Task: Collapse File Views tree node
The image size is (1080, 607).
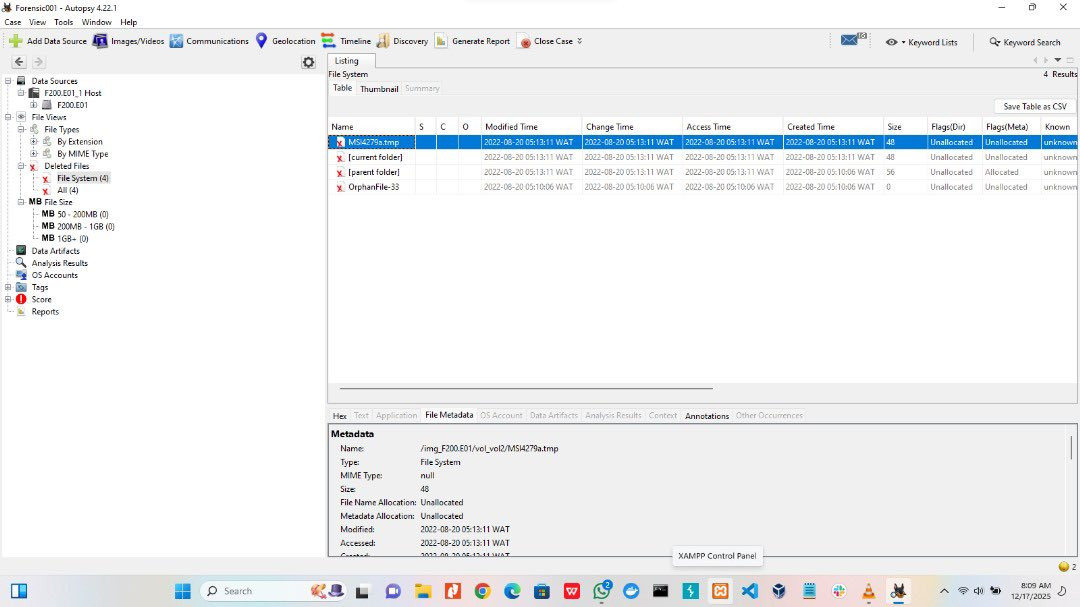Action: point(8,117)
